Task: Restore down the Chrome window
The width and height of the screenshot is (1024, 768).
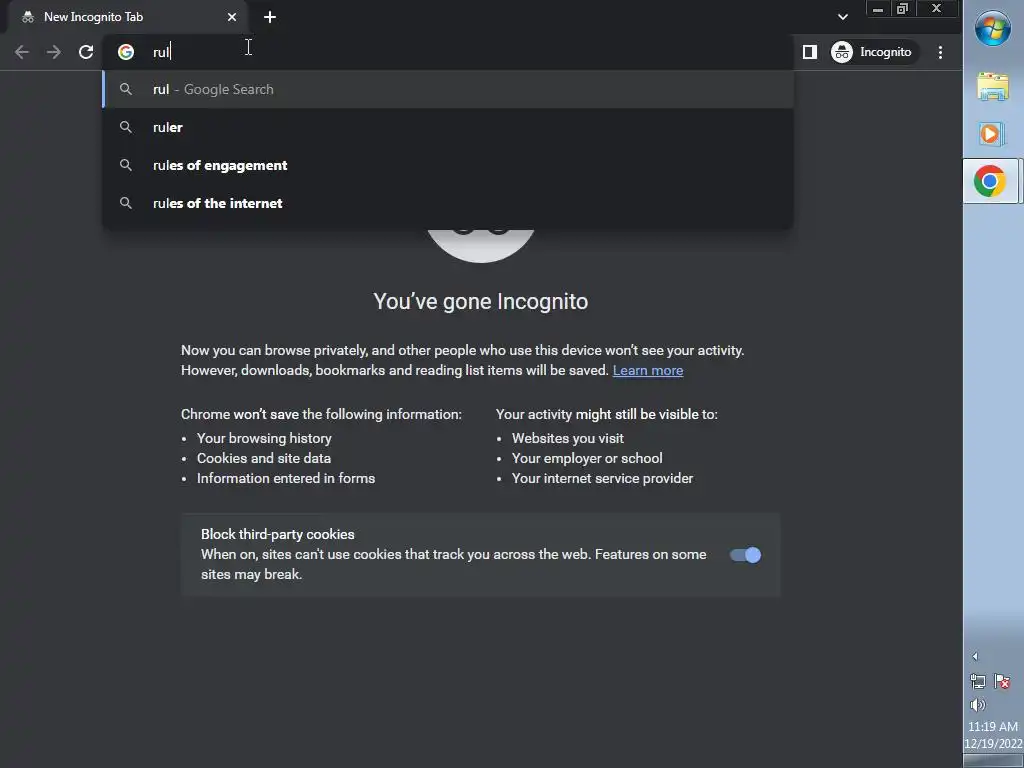Action: 903,8
